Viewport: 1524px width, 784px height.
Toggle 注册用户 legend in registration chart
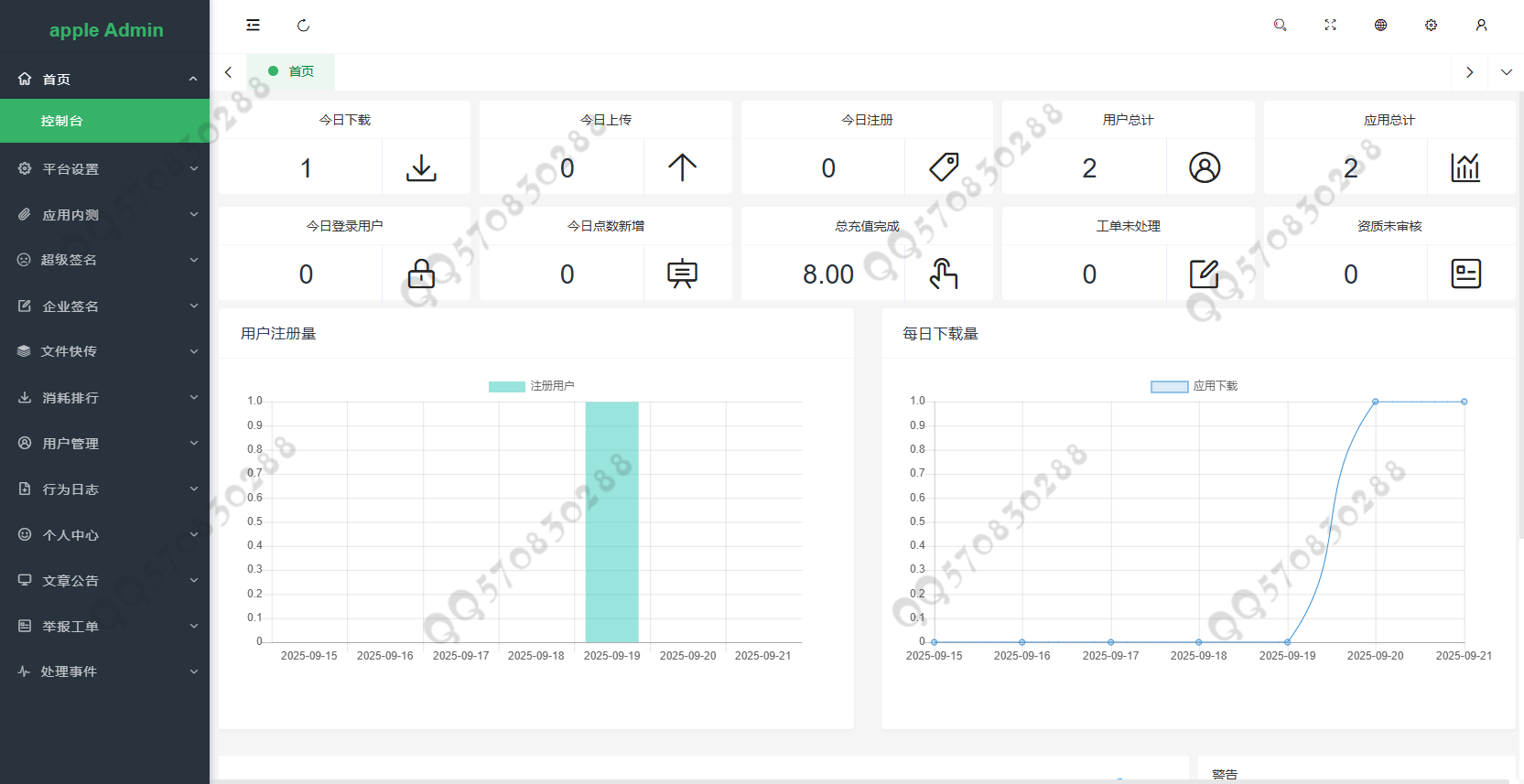[x=532, y=386]
